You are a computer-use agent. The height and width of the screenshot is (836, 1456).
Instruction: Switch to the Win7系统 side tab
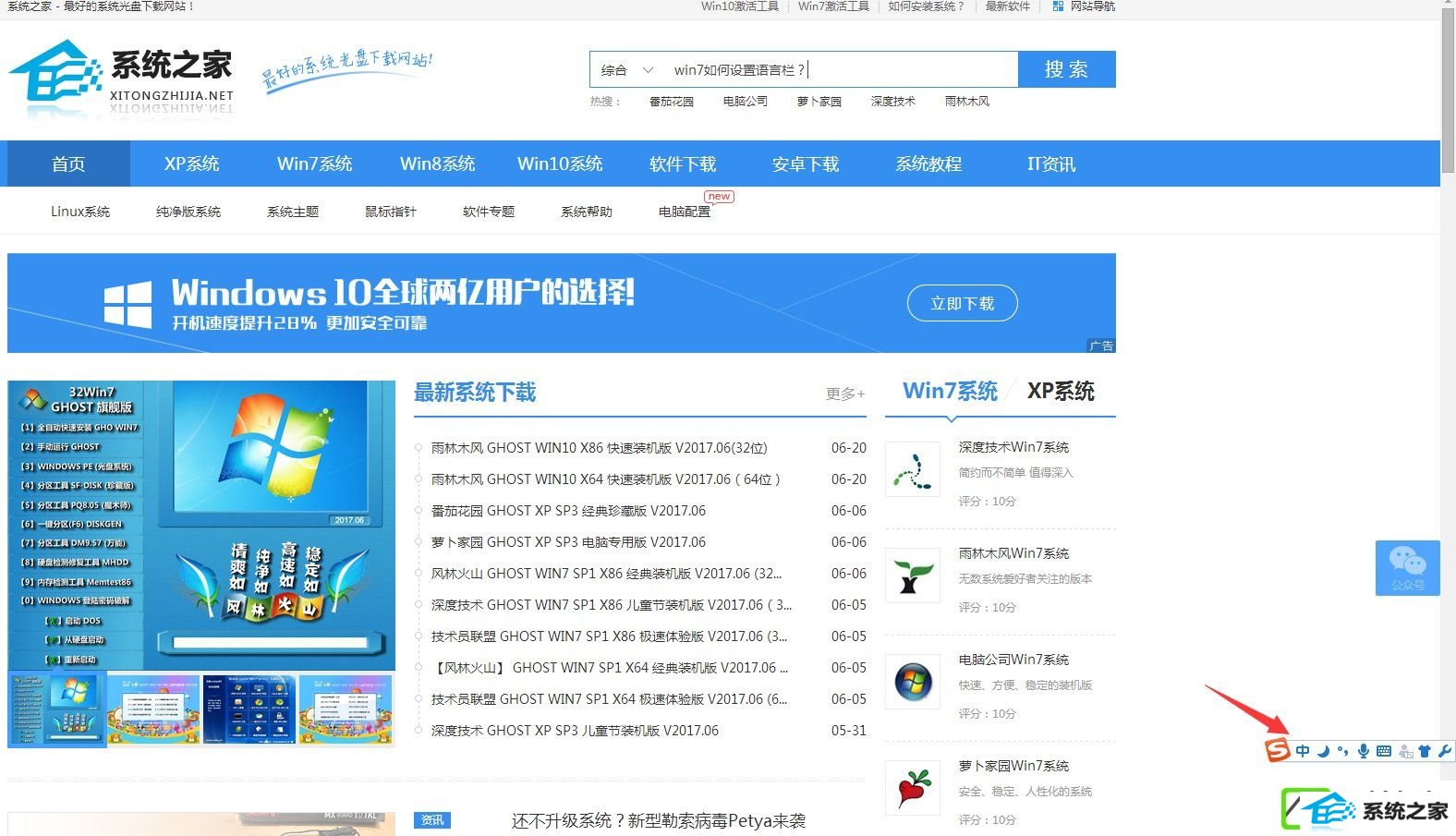(x=950, y=392)
